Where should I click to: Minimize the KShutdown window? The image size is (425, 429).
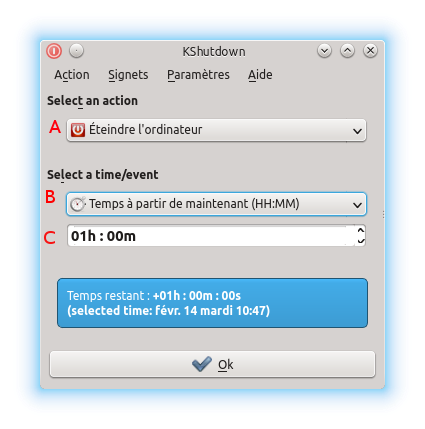tap(324, 51)
